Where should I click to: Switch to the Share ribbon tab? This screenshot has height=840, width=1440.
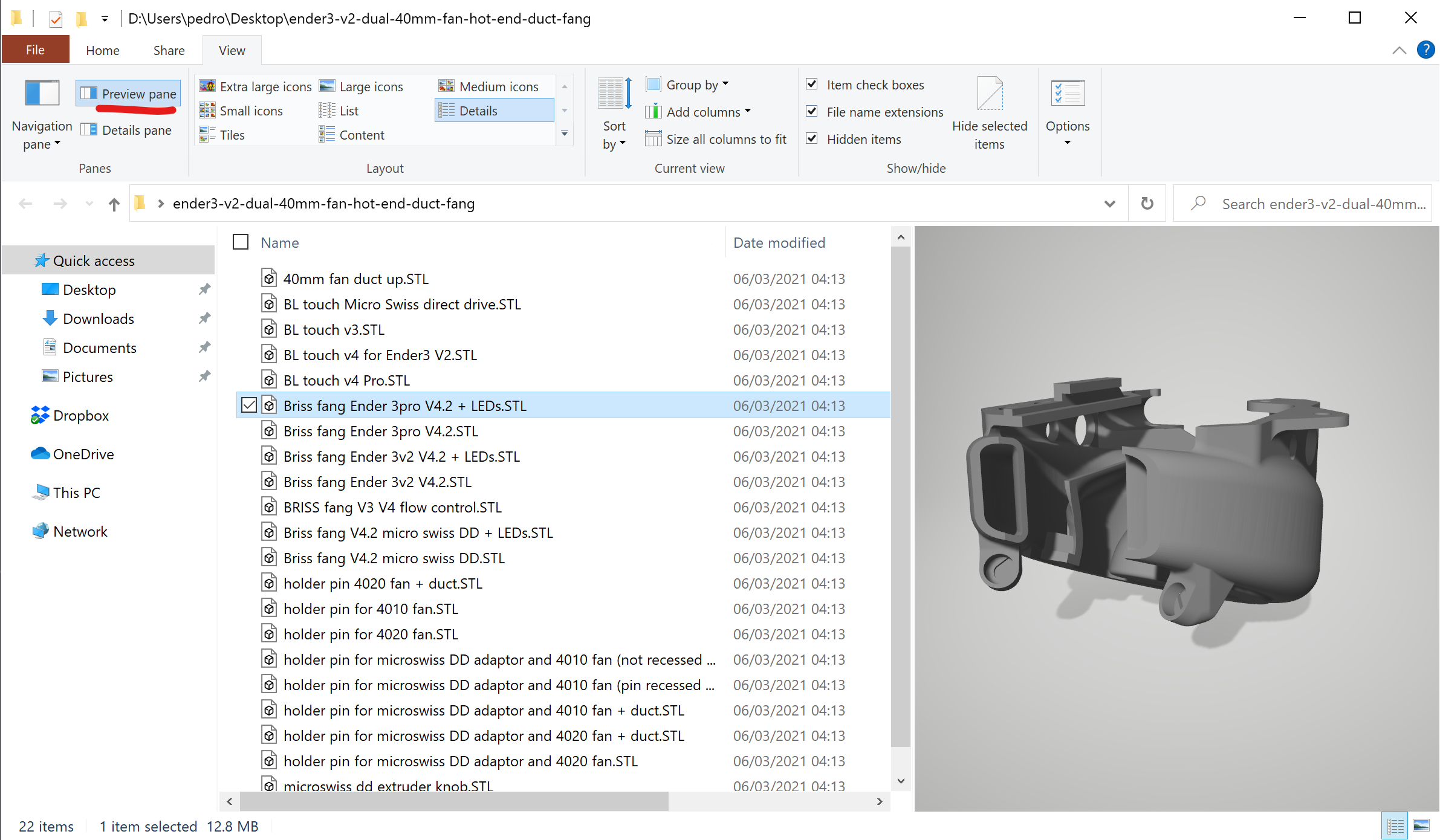point(169,50)
